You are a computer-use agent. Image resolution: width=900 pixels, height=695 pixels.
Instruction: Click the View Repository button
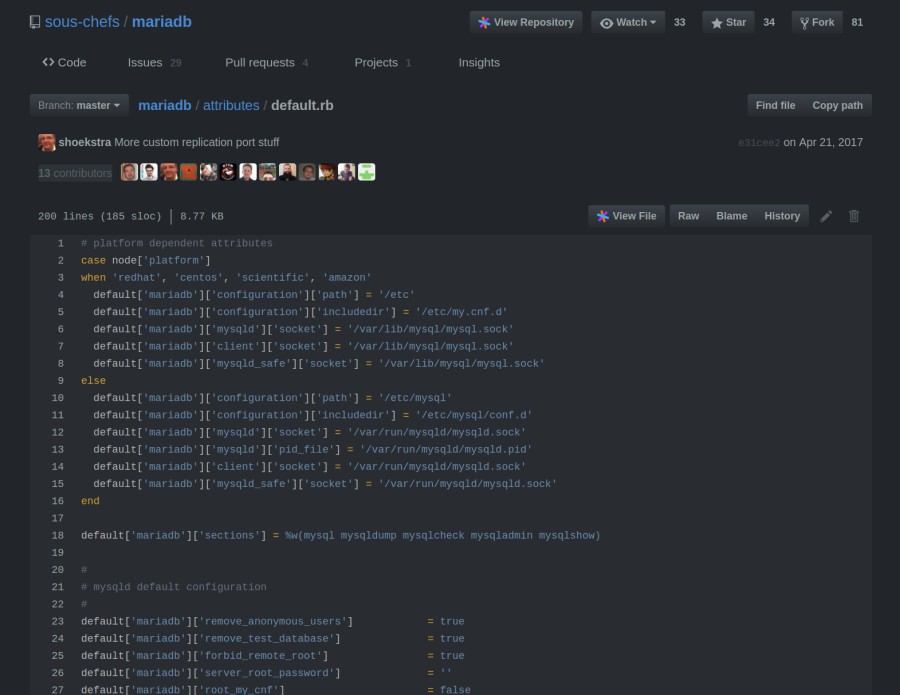point(526,22)
